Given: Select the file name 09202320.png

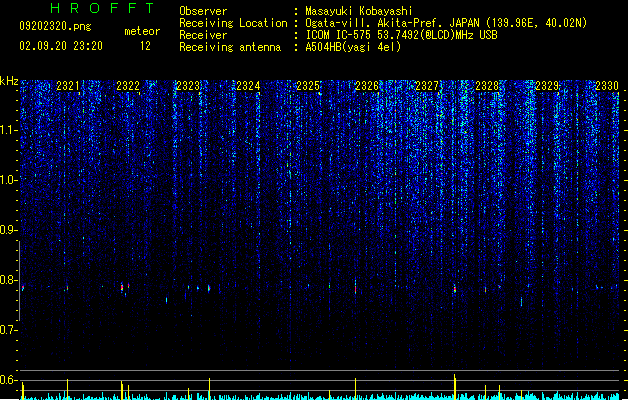Looking at the screenshot, I should coord(55,26).
